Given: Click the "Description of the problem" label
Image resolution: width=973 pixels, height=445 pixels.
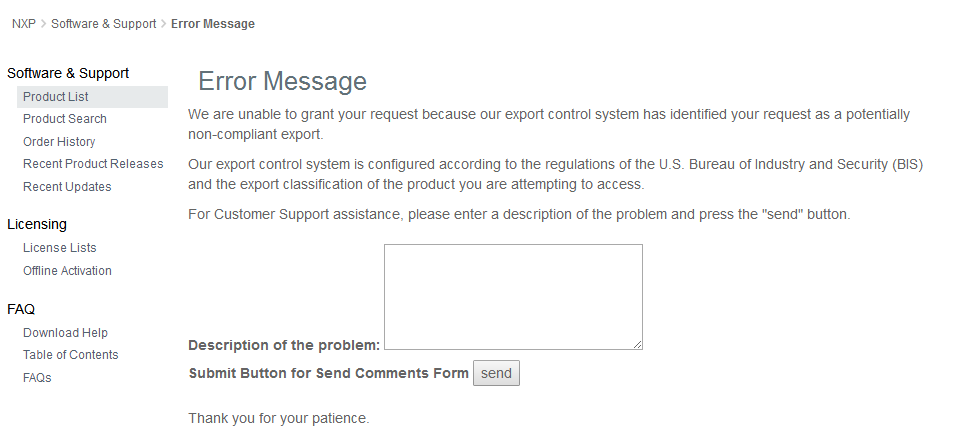Looking at the screenshot, I should [284, 345].
